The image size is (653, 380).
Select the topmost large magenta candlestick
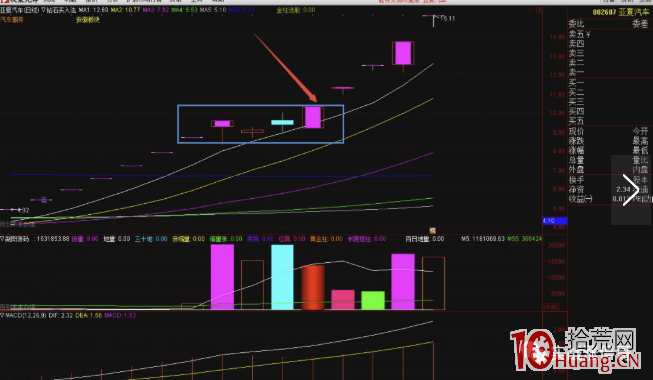(x=403, y=53)
